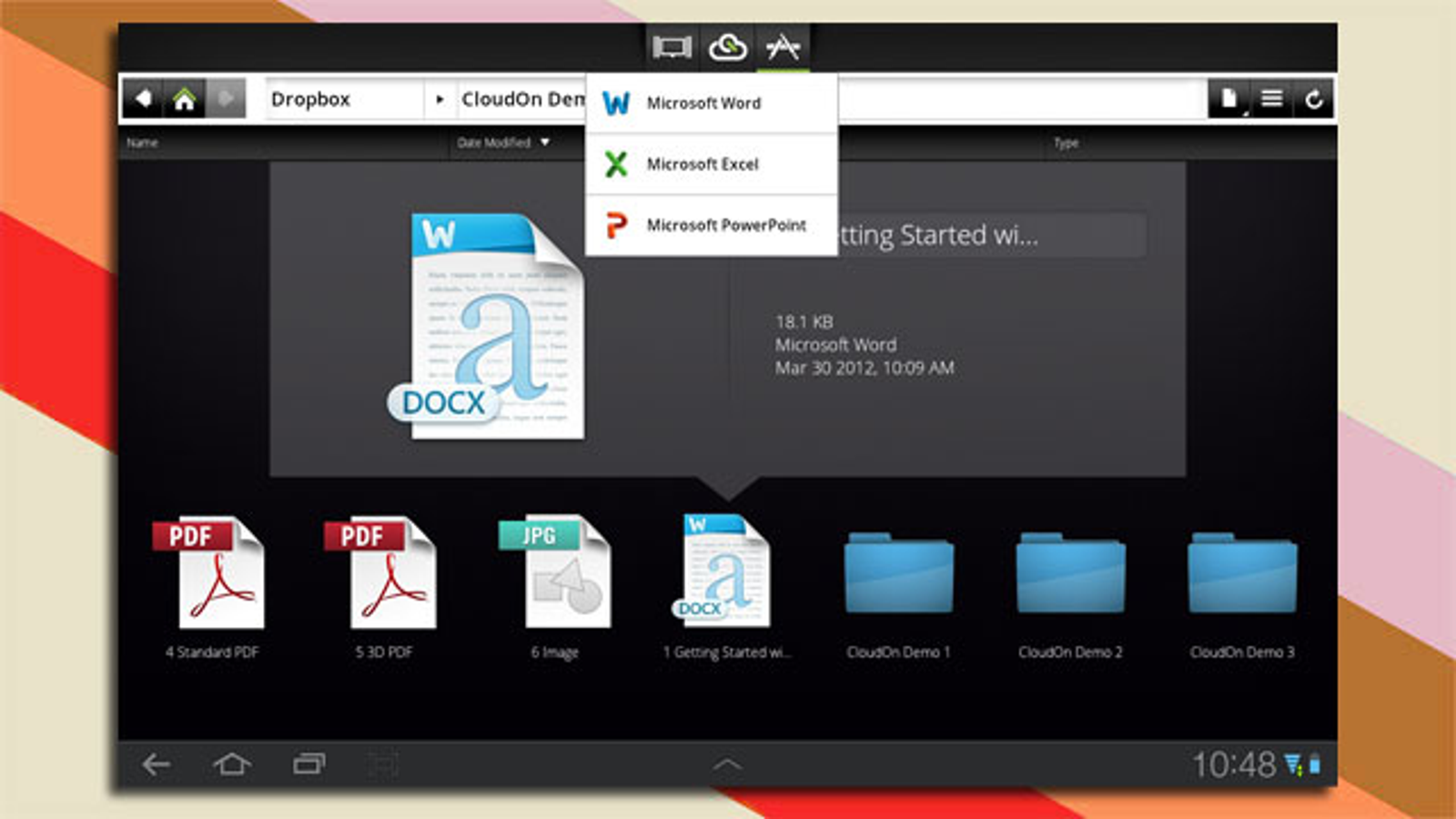1456x819 pixels.
Task: Open the screen view icon in top bar
Action: pyautogui.click(x=672, y=47)
